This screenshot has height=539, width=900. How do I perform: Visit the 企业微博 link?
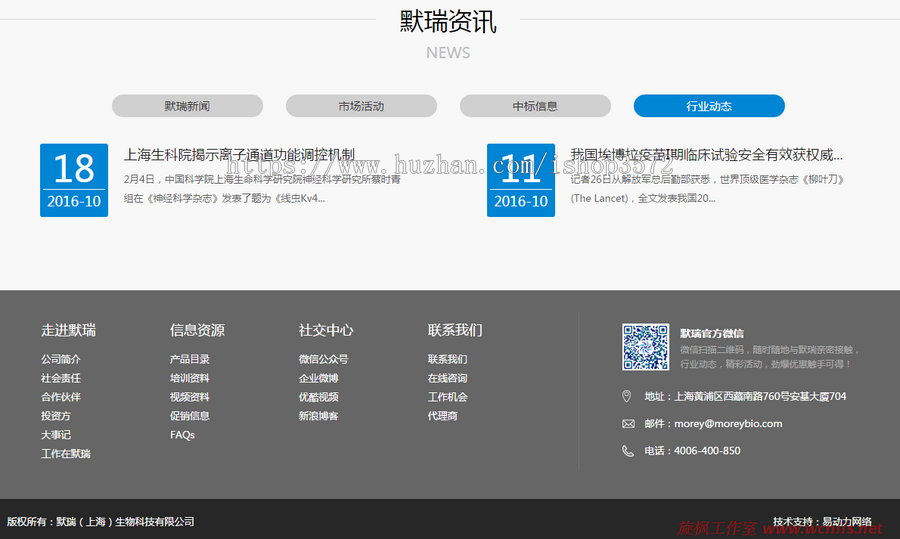tap(319, 378)
